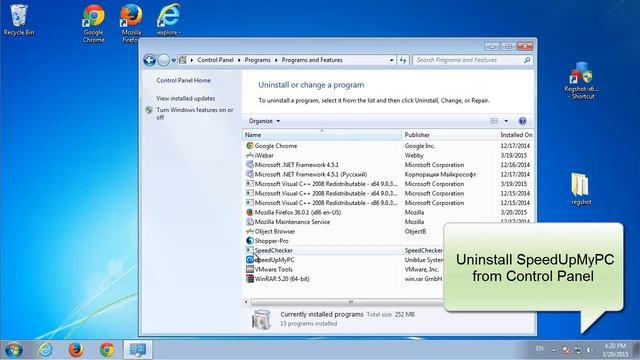Screen dimensions: 640x360
Task: Open Control Panel Home link
Action: click(x=183, y=80)
